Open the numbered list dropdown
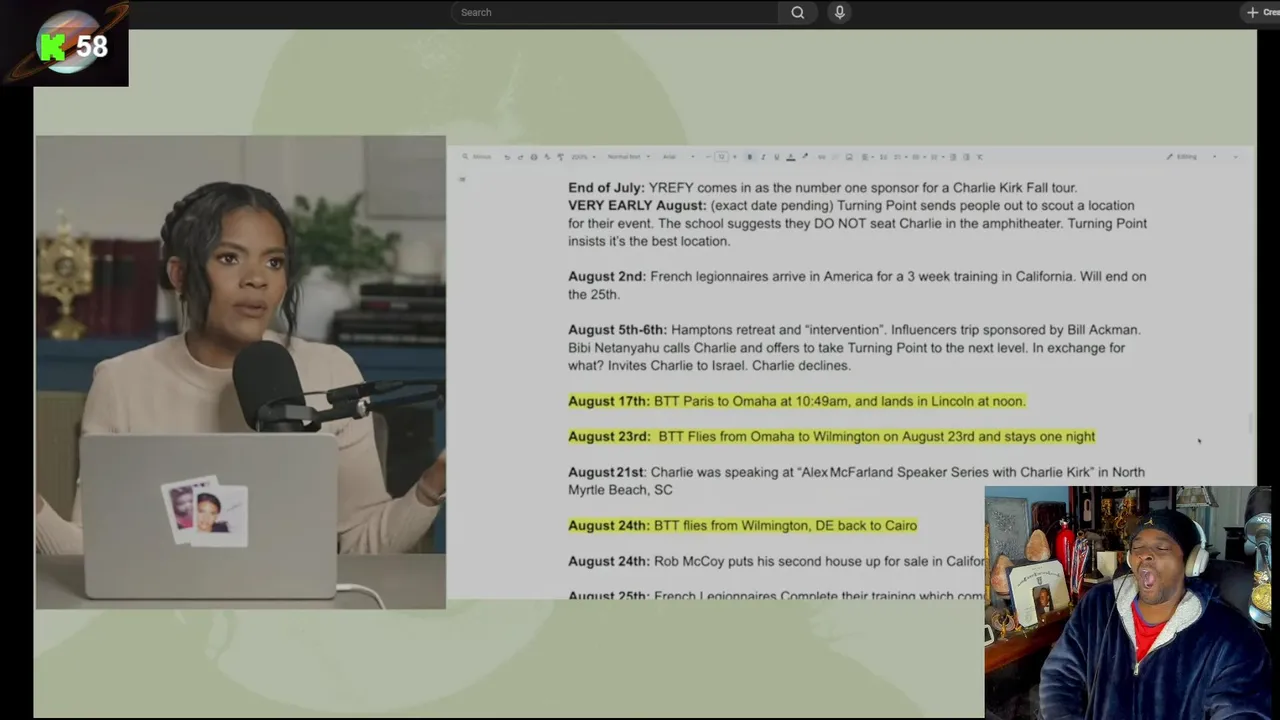The height and width of the screenshot is (720, 1280). pyautogui.click(x=936, y=157)
